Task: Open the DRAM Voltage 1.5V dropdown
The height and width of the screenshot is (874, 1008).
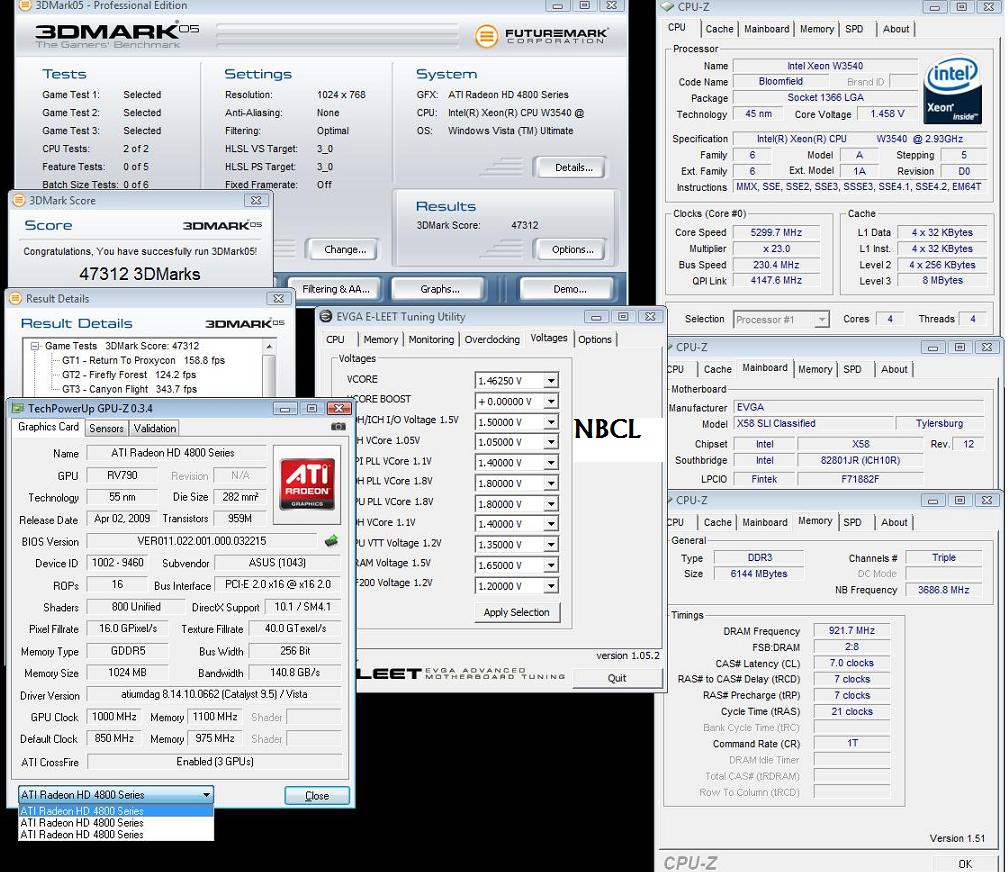Action: click(551, 566)
